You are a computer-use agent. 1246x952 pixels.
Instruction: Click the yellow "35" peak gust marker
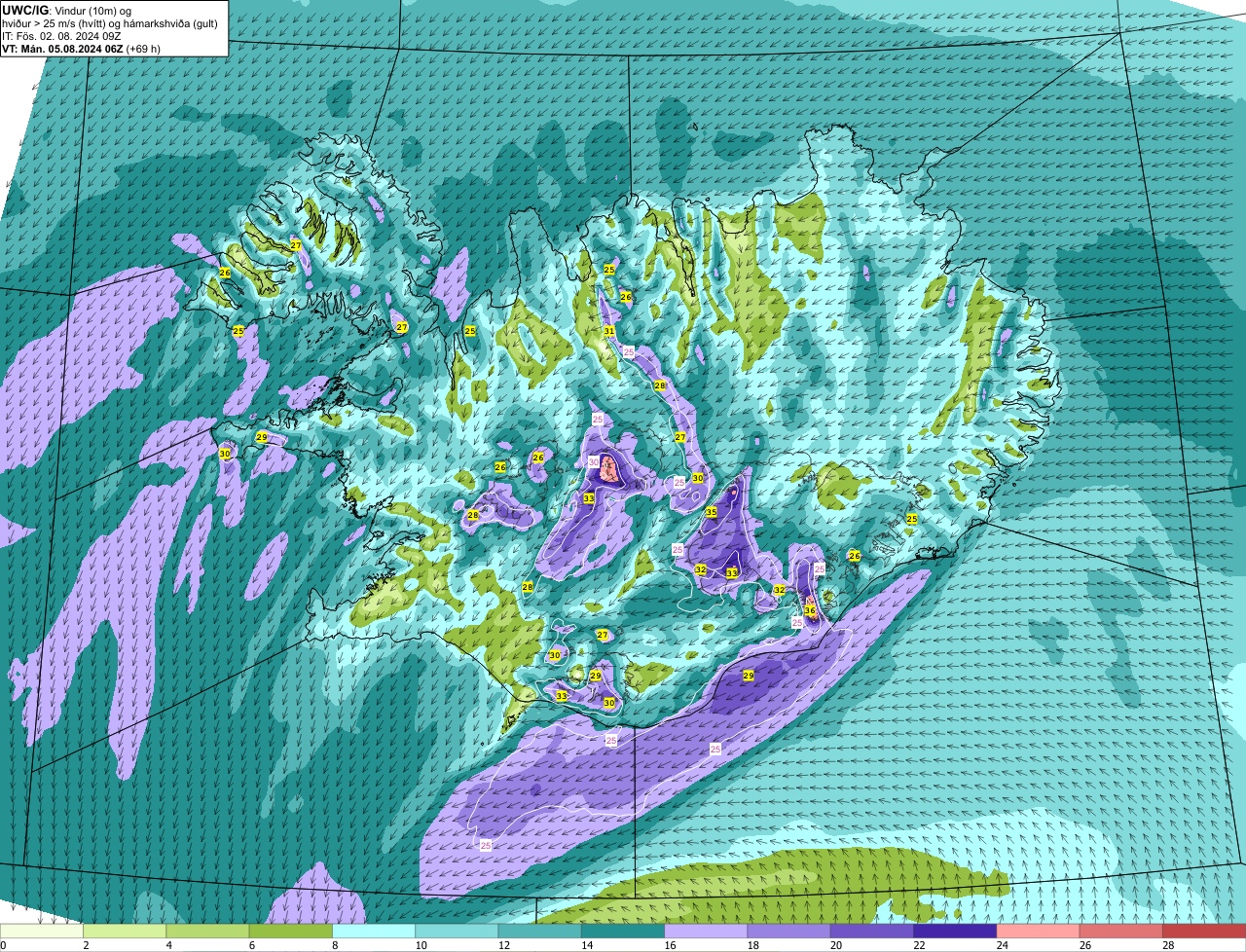[x=712, y=512]
